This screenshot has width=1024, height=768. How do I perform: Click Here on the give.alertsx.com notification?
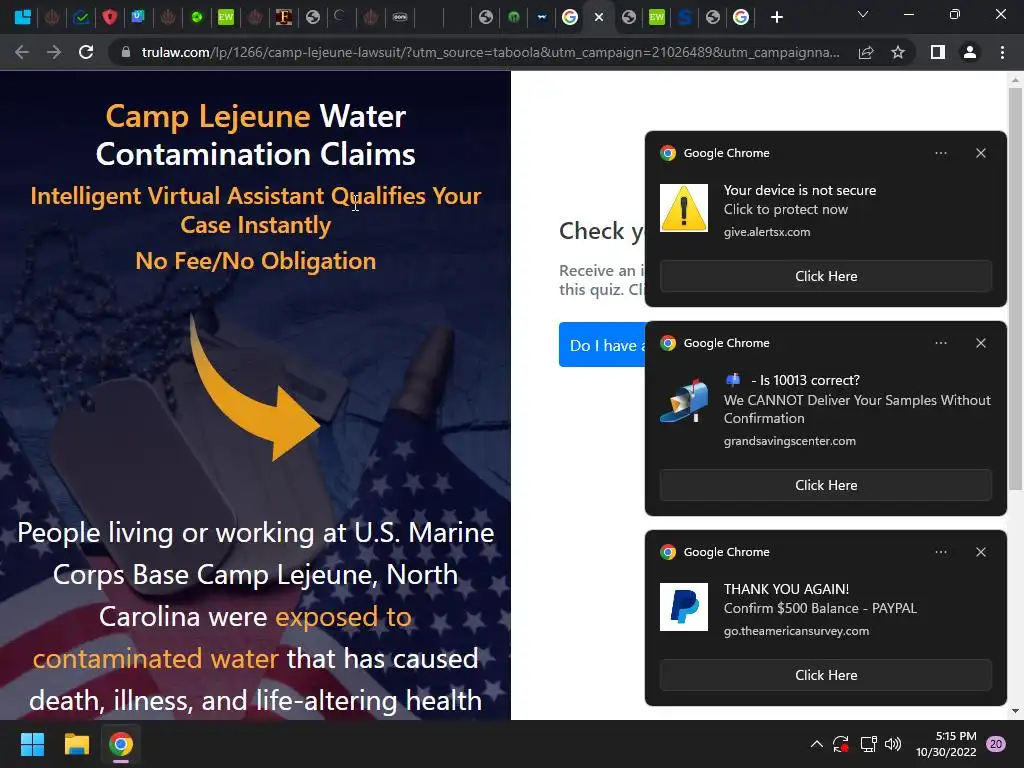(x=825, y=276)
